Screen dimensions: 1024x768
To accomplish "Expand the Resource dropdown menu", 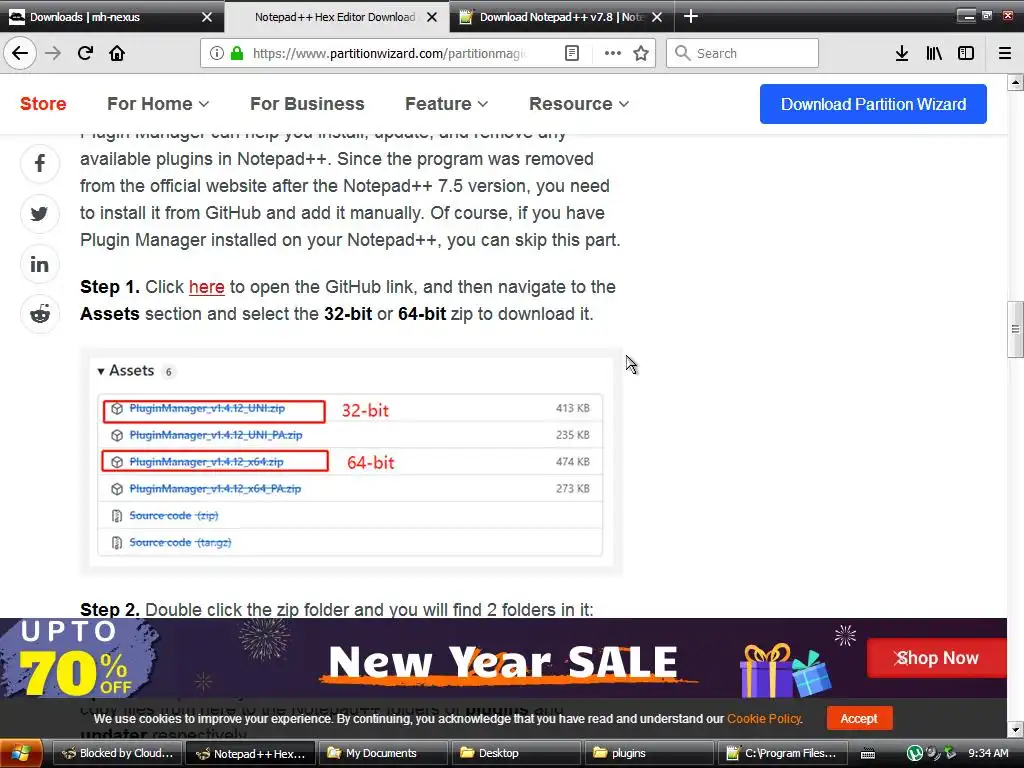I will (x=579, y=104).
